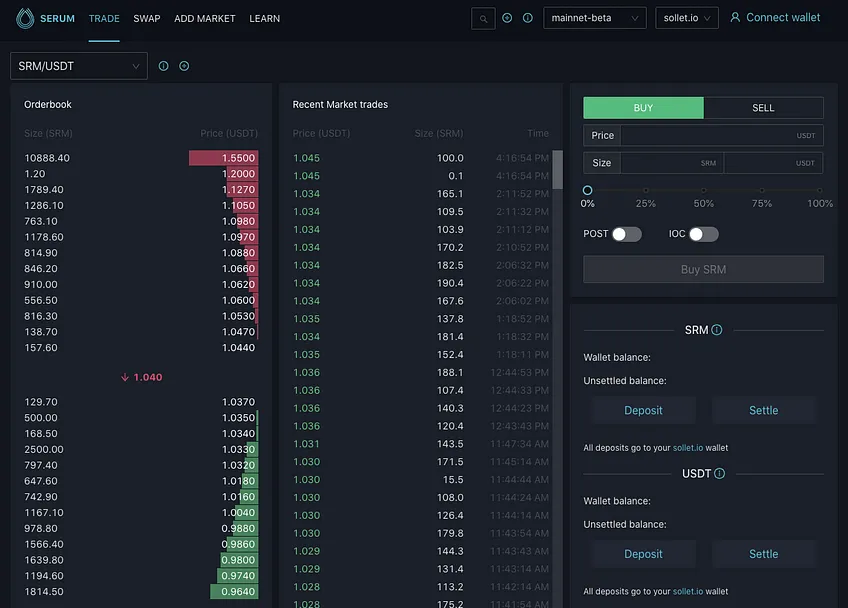
Task: Open the LEARN menu item
Action: coord(264,19)
